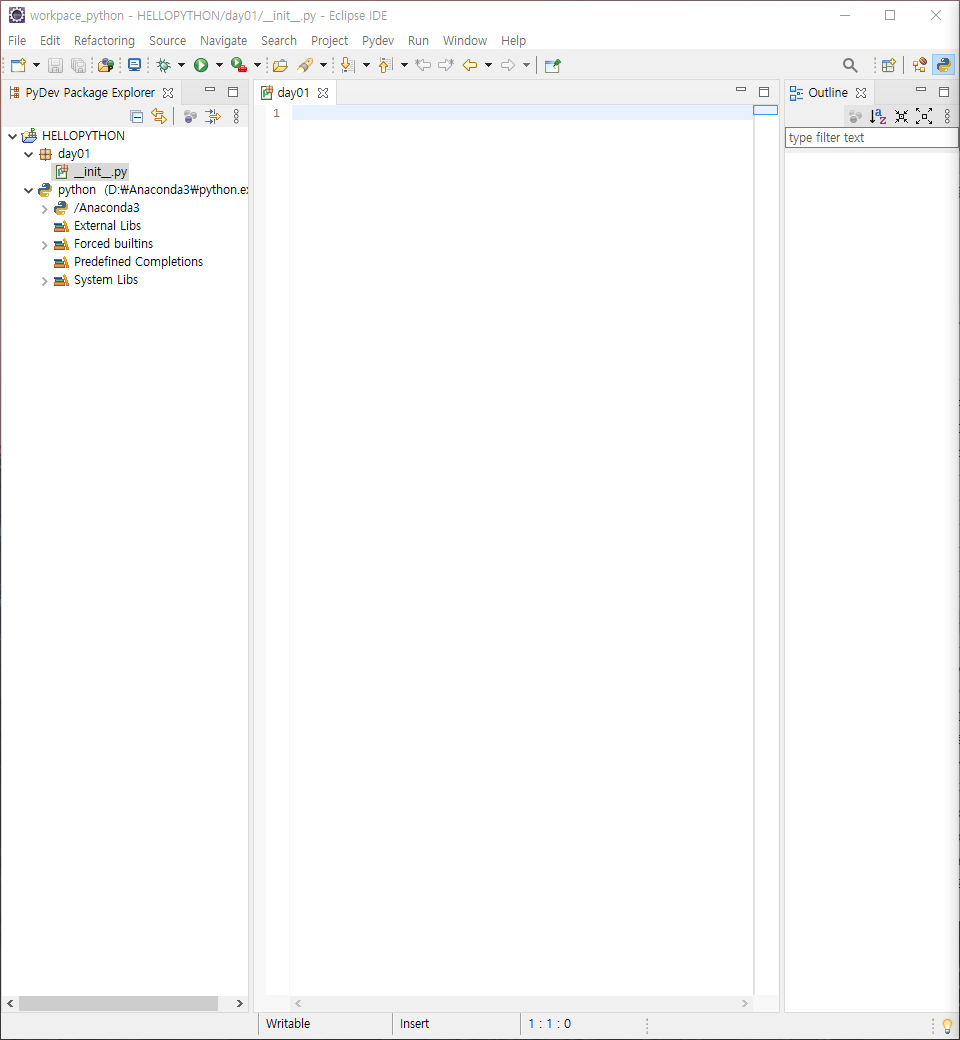
Task: Open the Source menu
Action: (x=167, y=40)
